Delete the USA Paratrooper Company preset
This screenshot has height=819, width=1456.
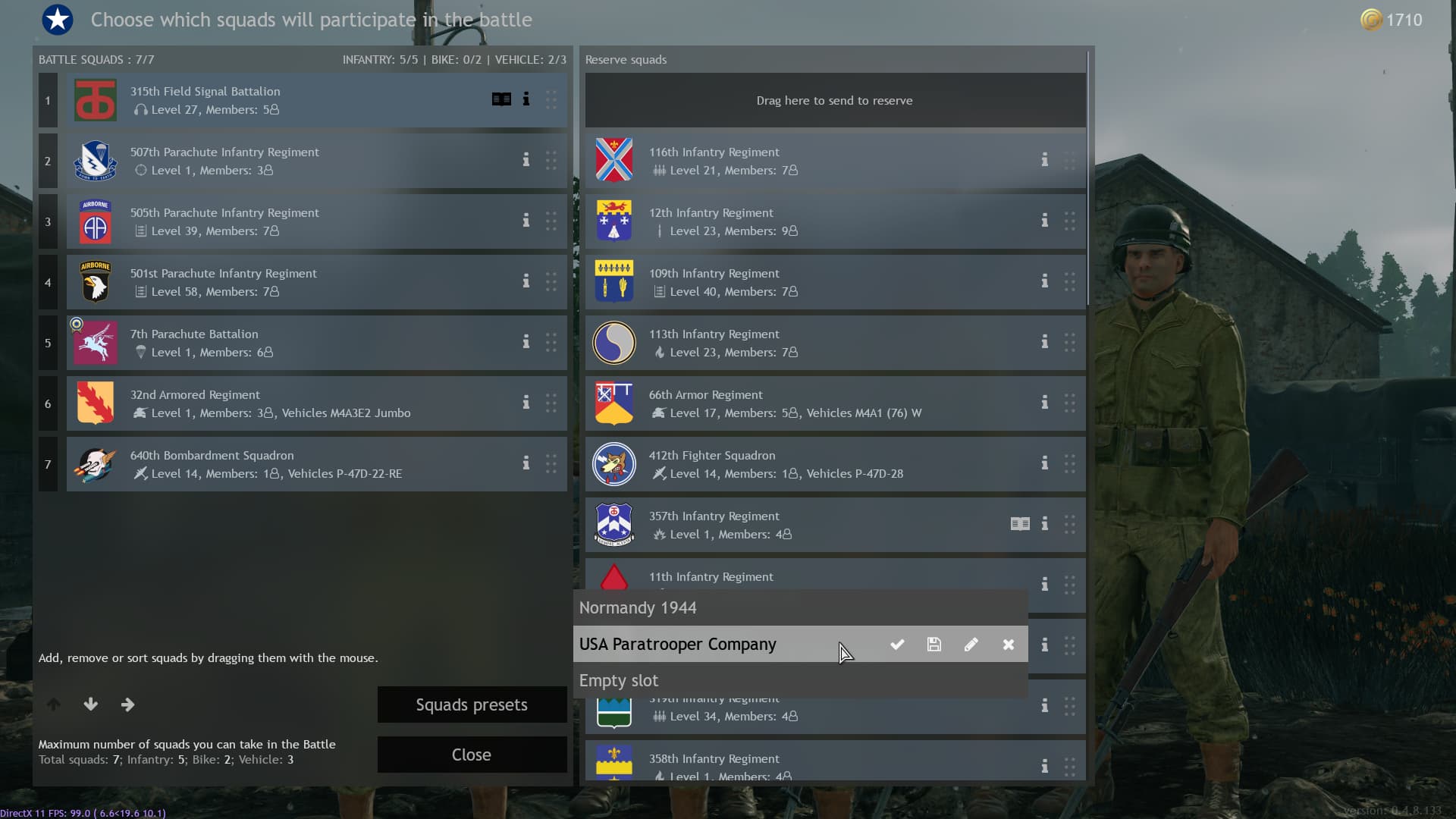coord(1009,645)
